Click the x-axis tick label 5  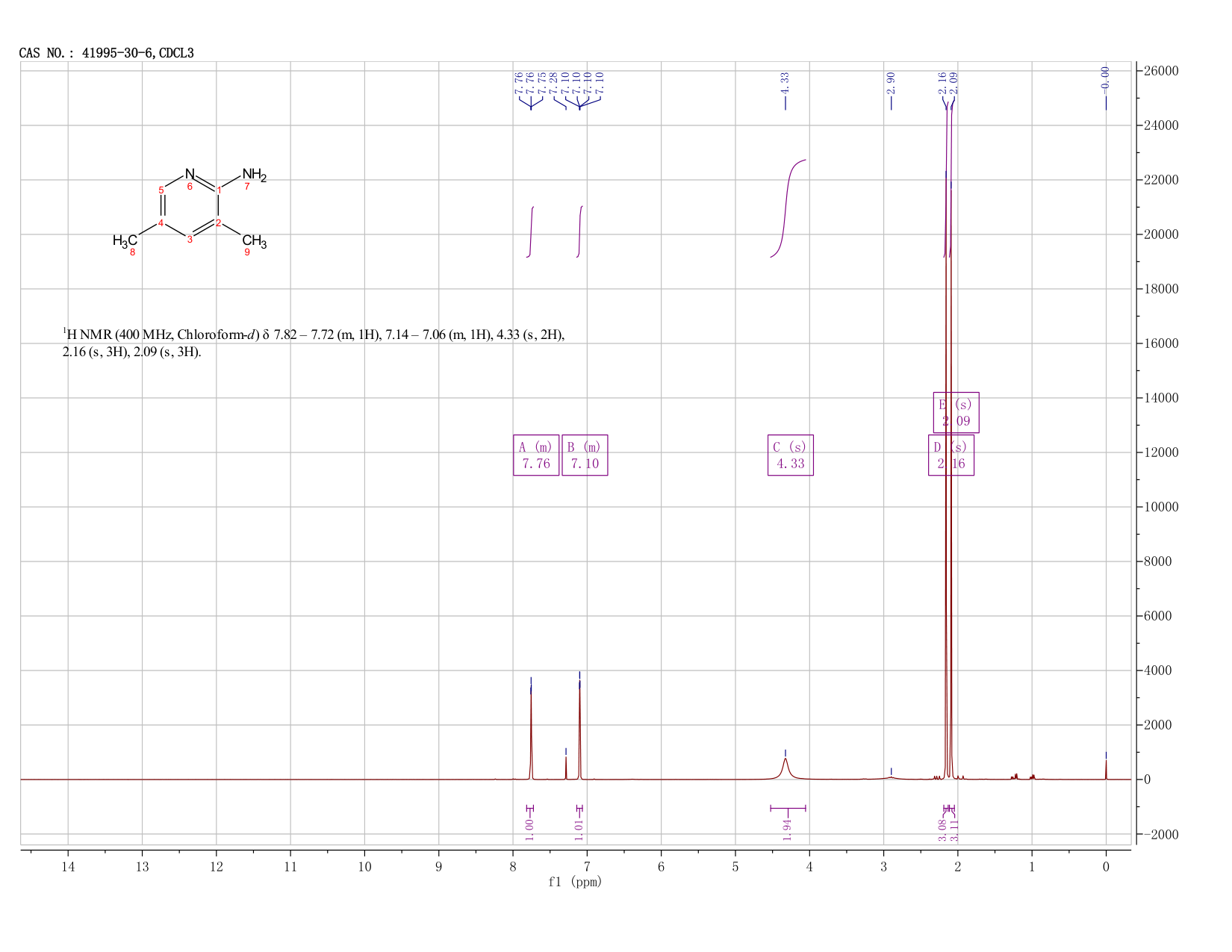pyautogui.click(x=735, y=866)
